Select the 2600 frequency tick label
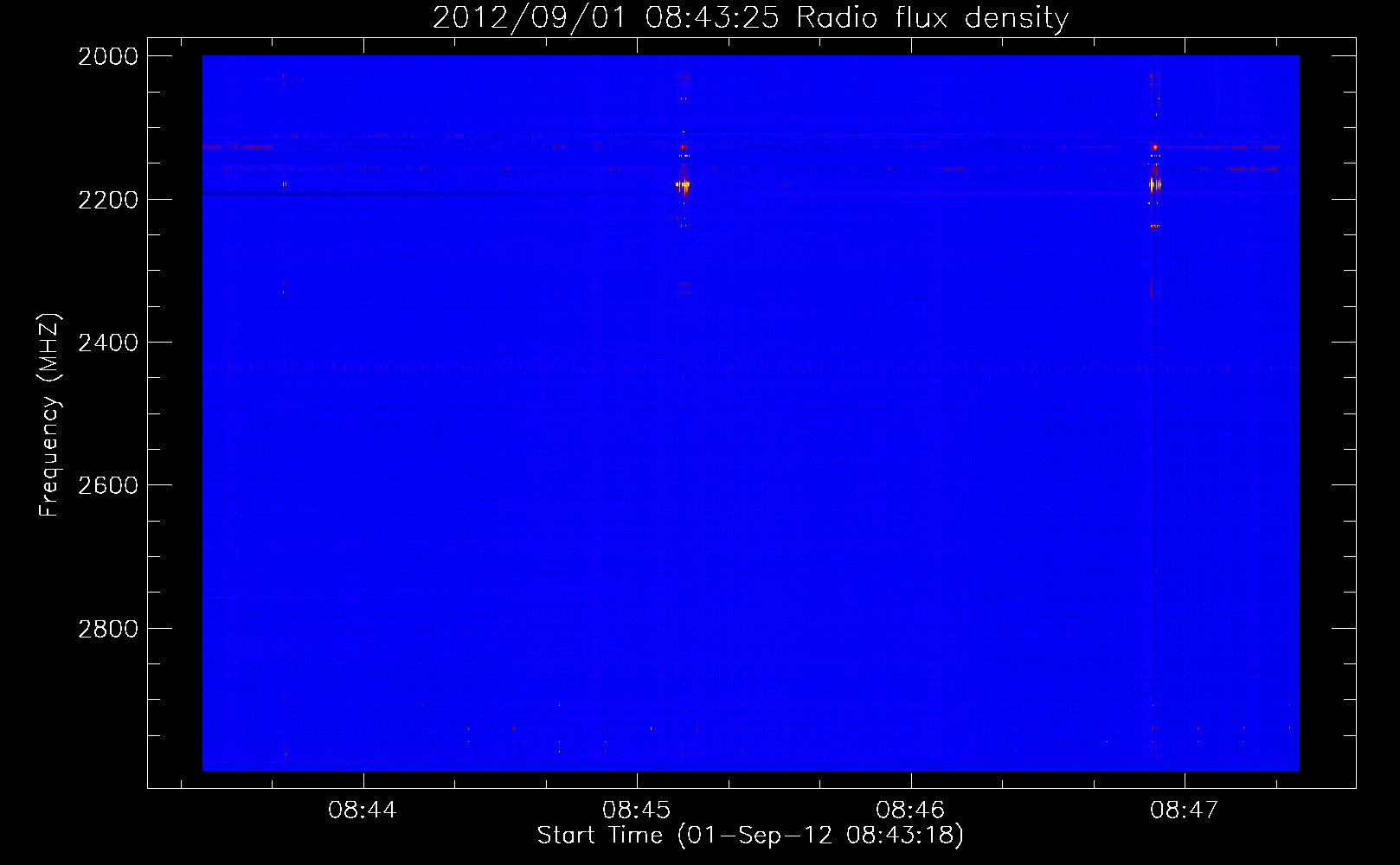The height and width of the screenshot is (865, 1400). 108,485
